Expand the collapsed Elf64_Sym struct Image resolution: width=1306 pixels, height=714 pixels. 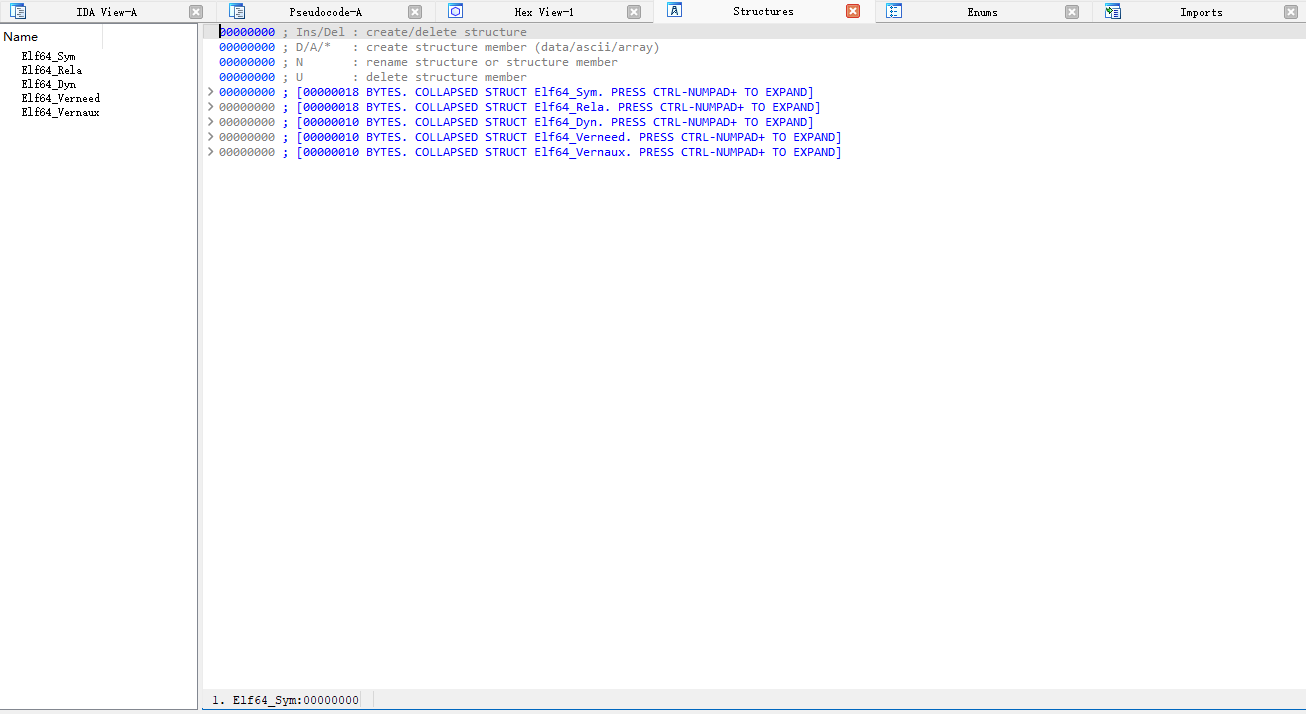[x=210, y=92]
